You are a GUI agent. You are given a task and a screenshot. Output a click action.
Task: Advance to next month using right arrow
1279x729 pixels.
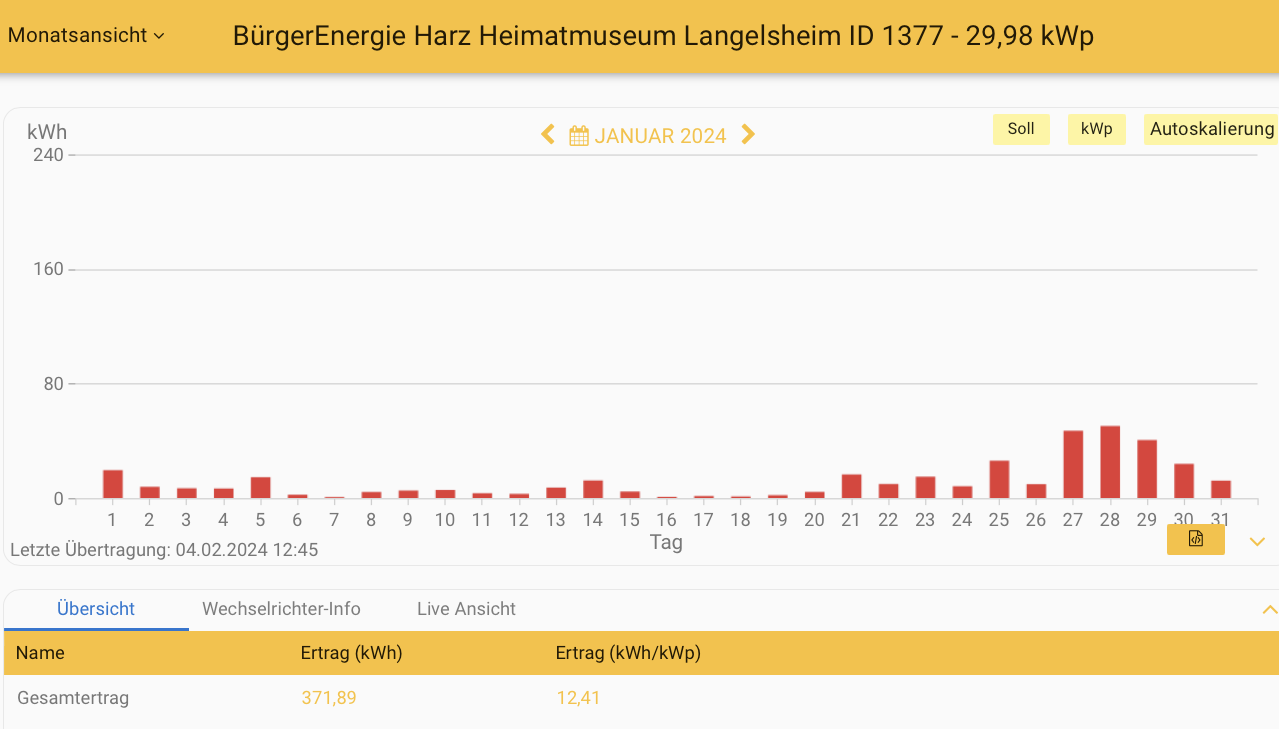click(747, 134)
